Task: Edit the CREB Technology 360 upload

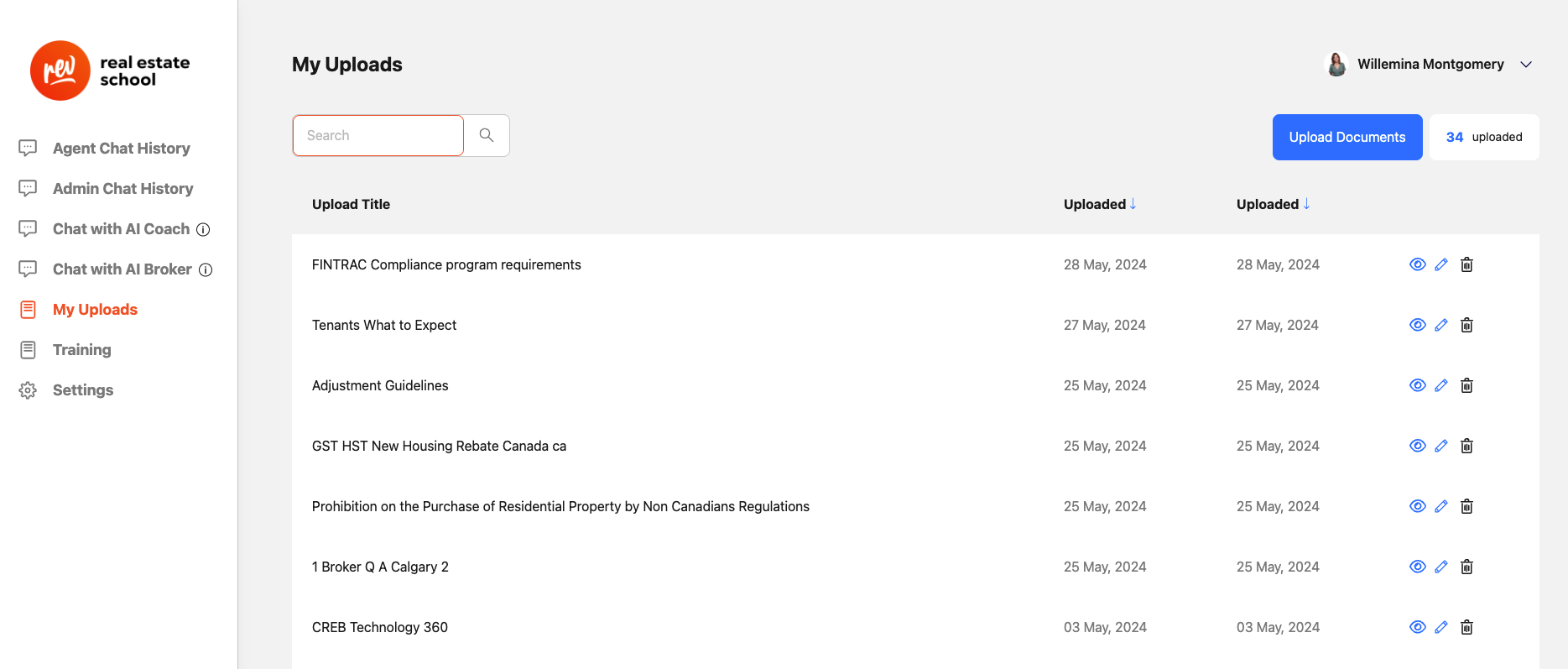Action: [x=1441, y=627]
